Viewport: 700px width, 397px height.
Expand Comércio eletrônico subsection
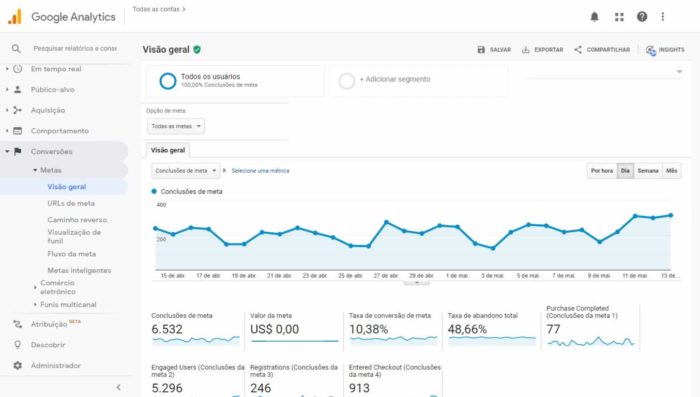click(x=35, y=287)
